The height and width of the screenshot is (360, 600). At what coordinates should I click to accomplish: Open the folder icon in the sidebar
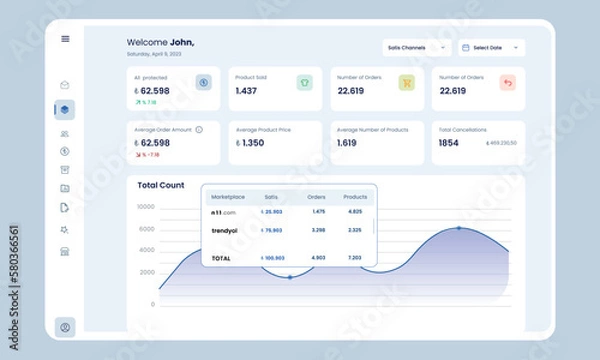click(65, 188)
